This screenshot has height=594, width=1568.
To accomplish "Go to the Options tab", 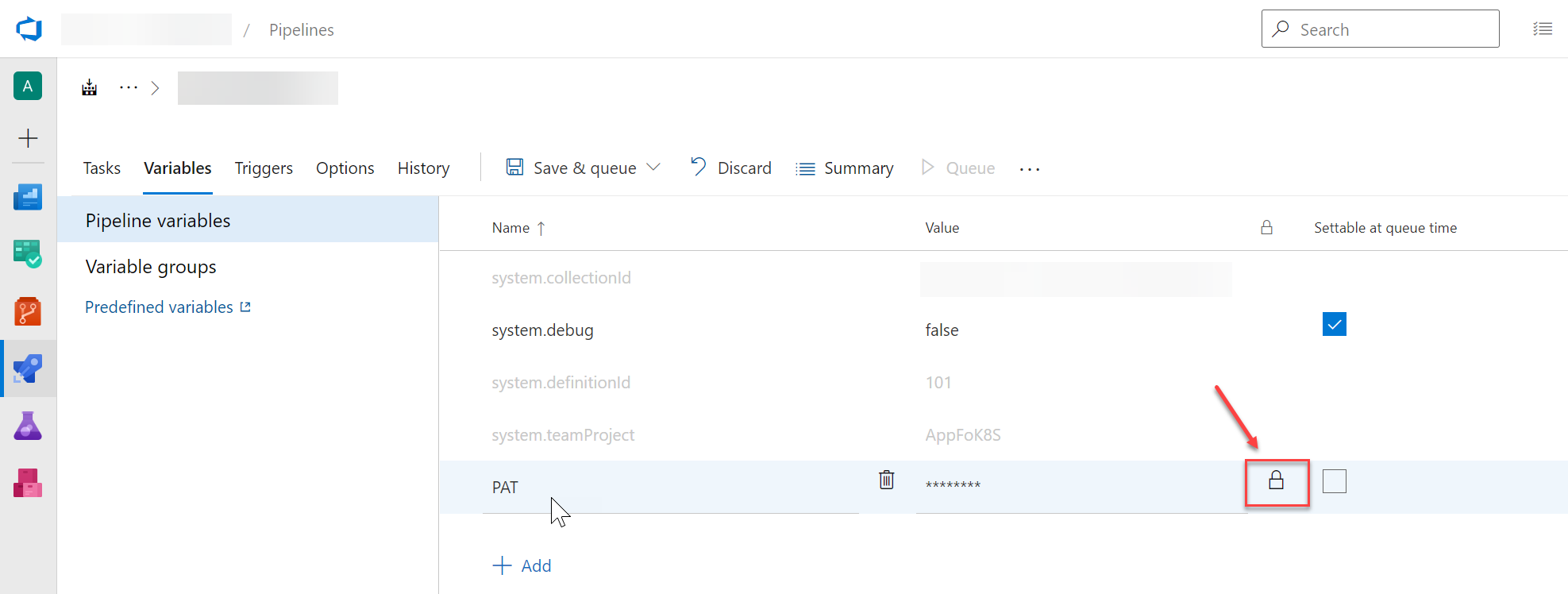I will click(345, 168).
